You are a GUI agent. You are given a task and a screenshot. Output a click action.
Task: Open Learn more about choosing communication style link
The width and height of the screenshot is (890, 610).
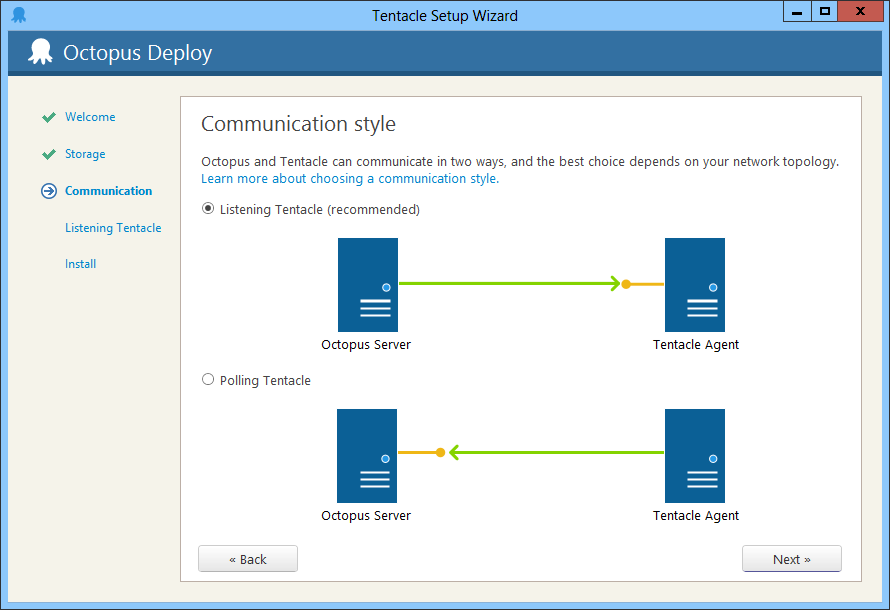349,179
